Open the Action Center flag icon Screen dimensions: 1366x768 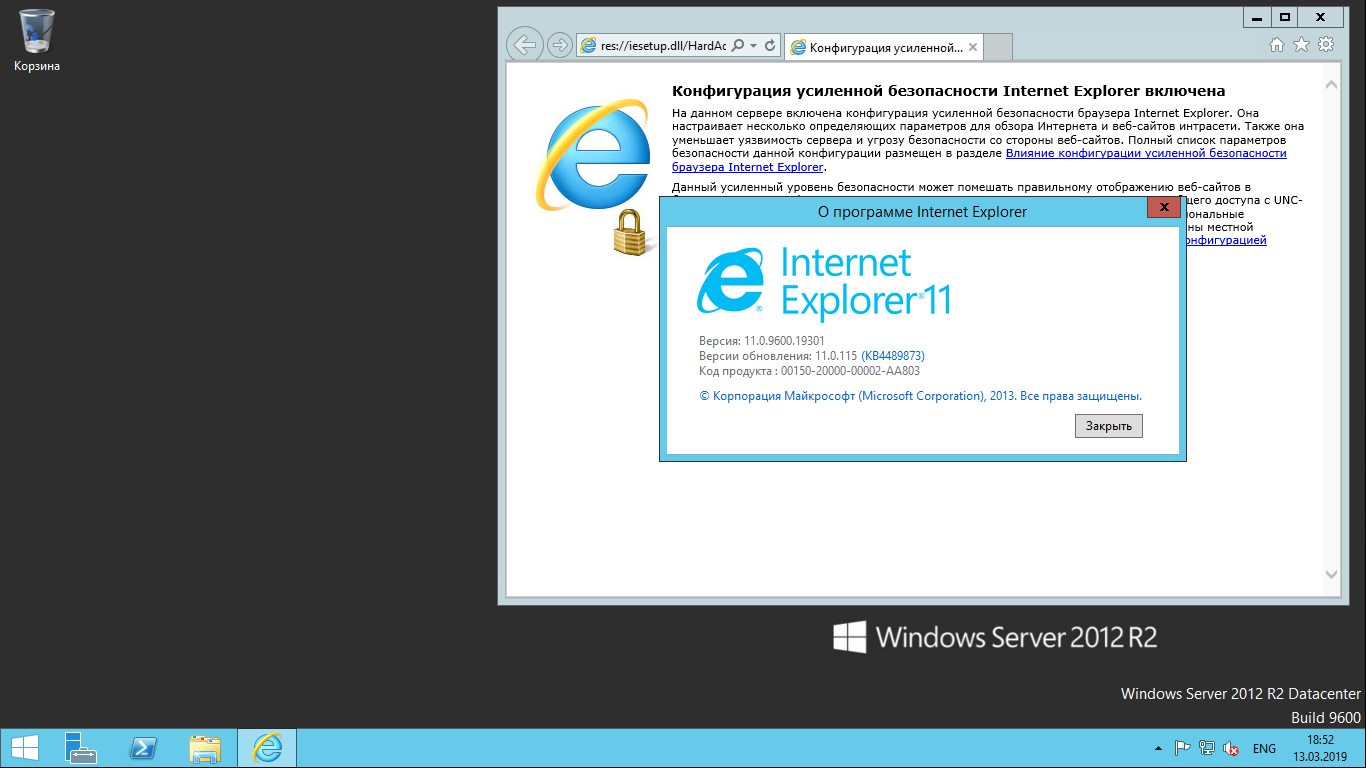point(1182,748)
